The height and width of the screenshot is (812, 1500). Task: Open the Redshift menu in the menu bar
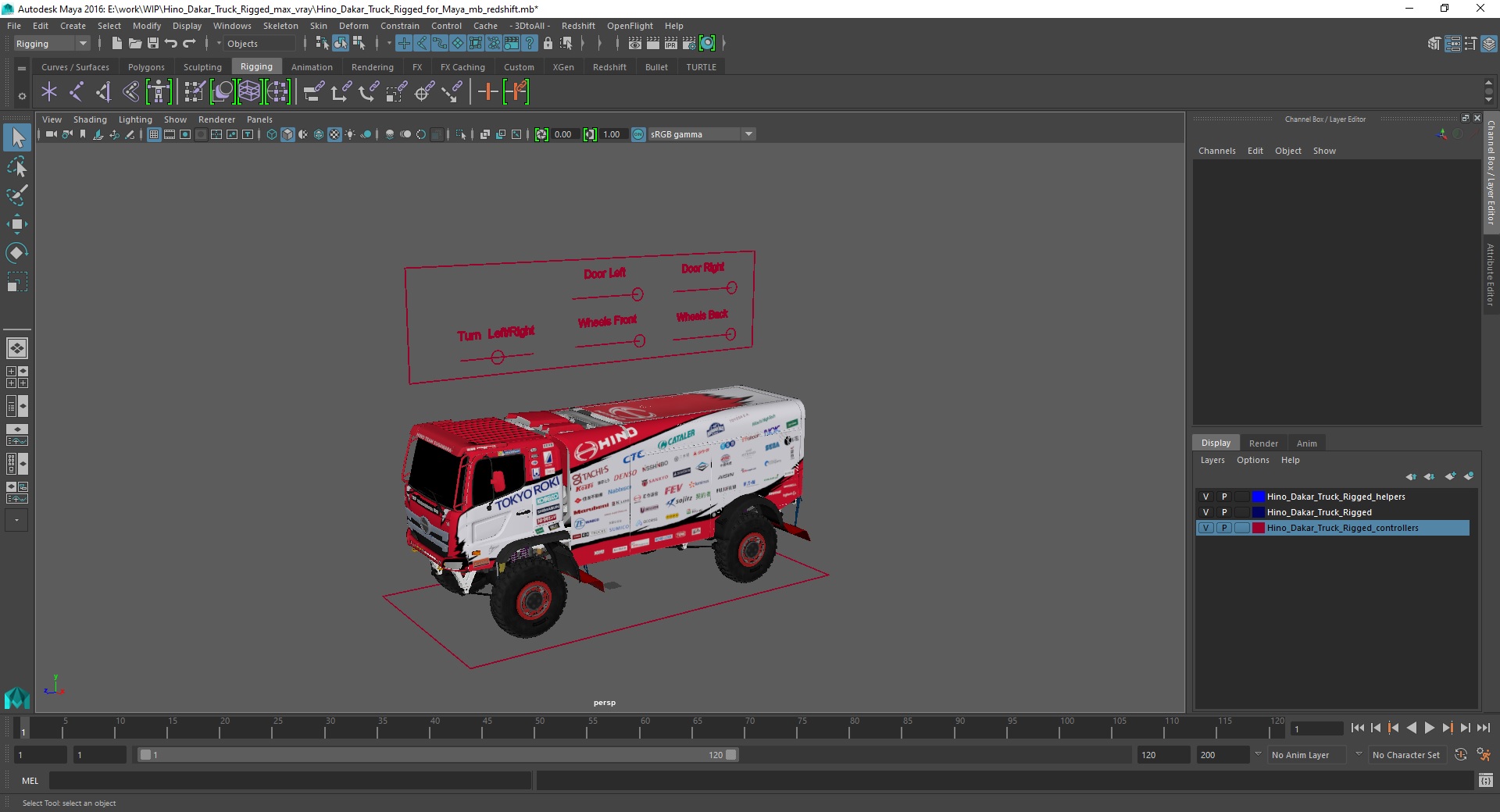pos(578,26)
